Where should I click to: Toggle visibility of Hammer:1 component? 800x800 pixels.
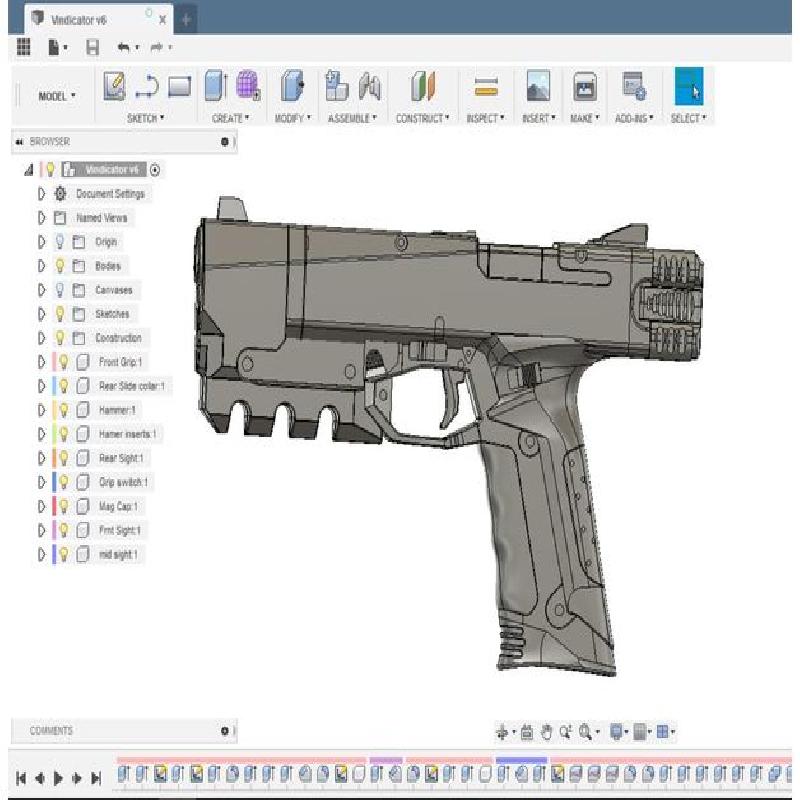pyautogui.click(x=62, y=410)
